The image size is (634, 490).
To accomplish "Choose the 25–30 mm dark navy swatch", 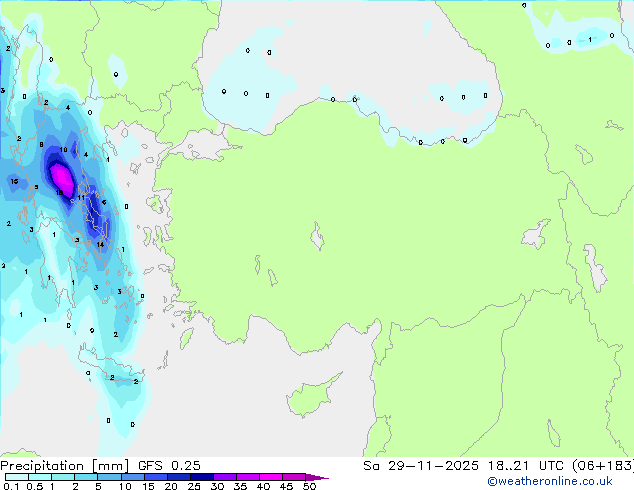I will (201, 477).
